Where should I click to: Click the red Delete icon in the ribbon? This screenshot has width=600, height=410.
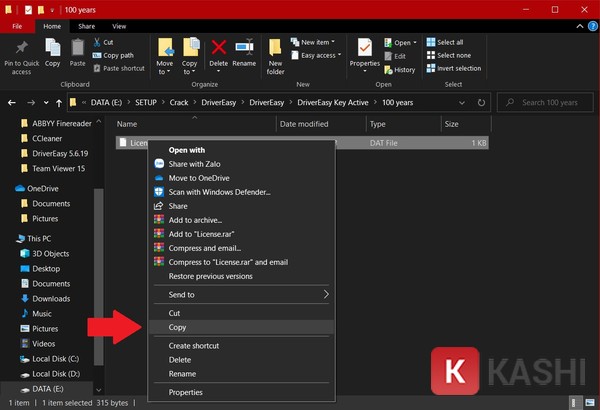click(x=218, y=48)
